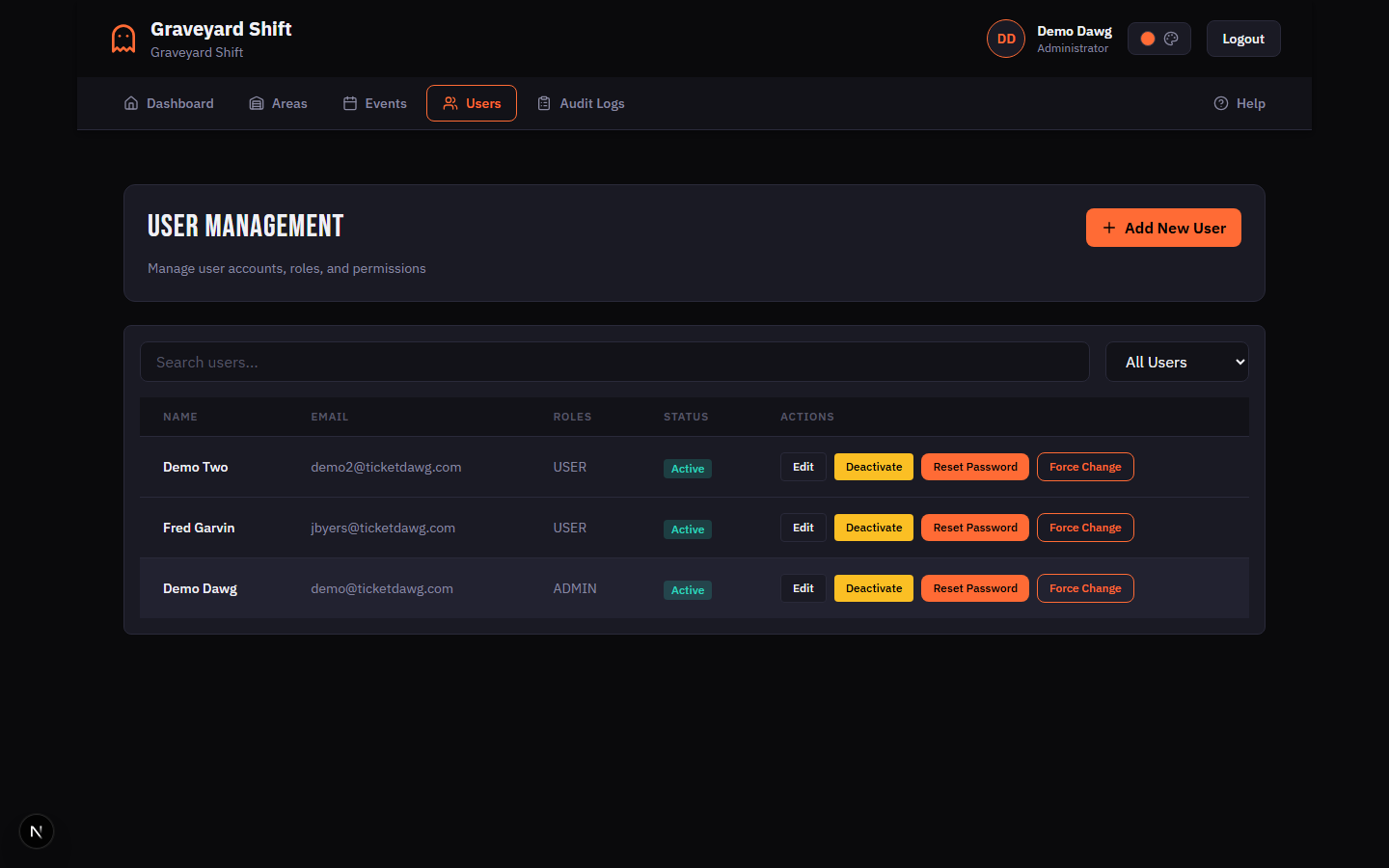Reset Password for Demo Dawg
This screenshot has width=1389, height=868.
pos(974,588)
